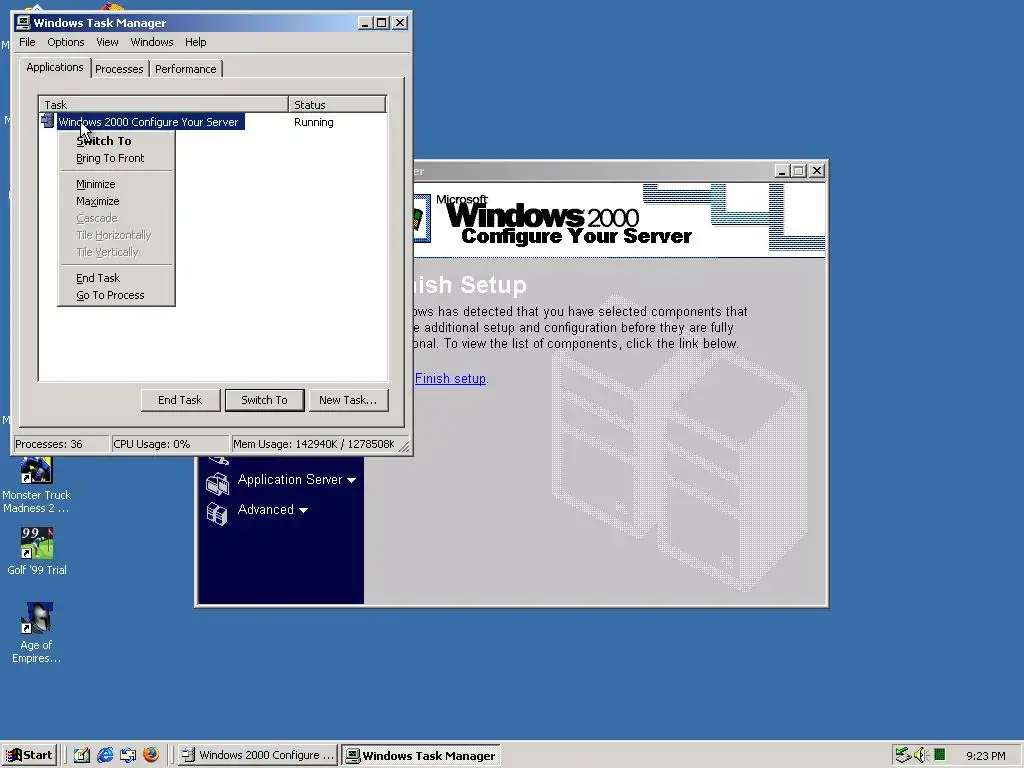Open the Windows menu in Task Manager
The width and height of the screenshot is (1024, 768).
[152, 42]
